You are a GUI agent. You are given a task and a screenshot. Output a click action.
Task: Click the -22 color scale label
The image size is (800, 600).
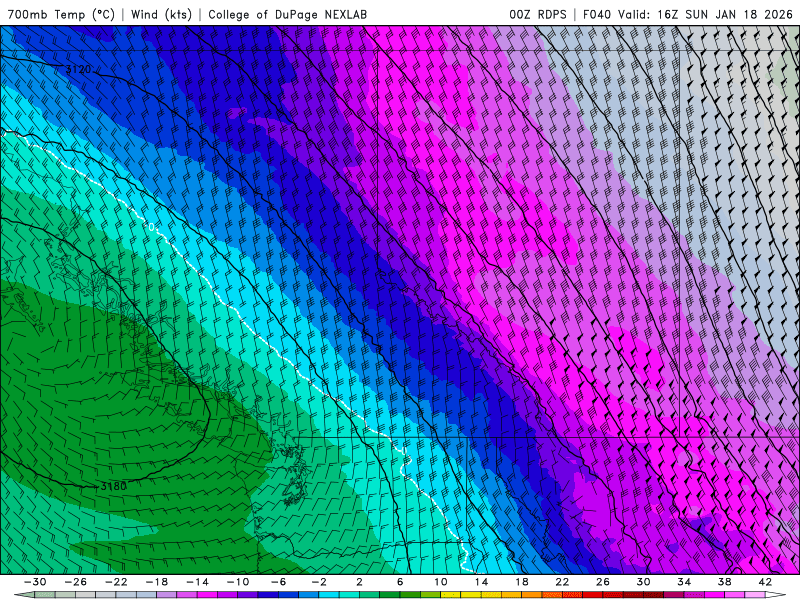(116, 582)
